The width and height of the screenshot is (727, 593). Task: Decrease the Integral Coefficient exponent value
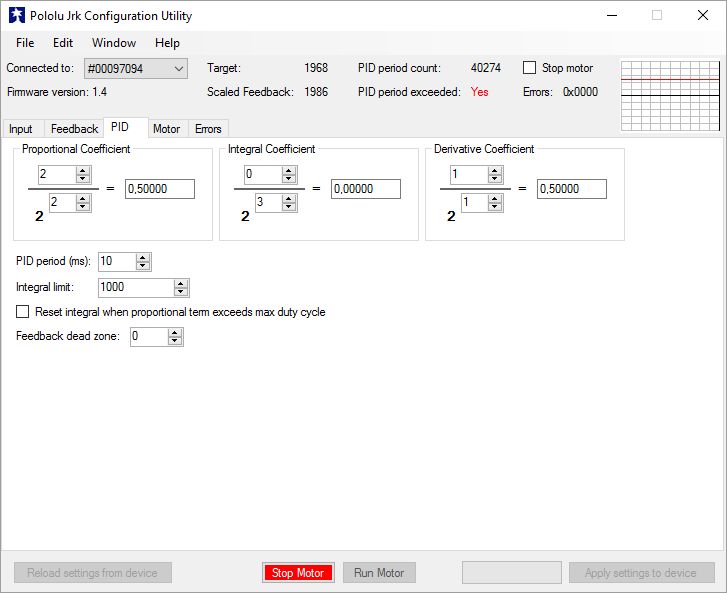point(289,207)
